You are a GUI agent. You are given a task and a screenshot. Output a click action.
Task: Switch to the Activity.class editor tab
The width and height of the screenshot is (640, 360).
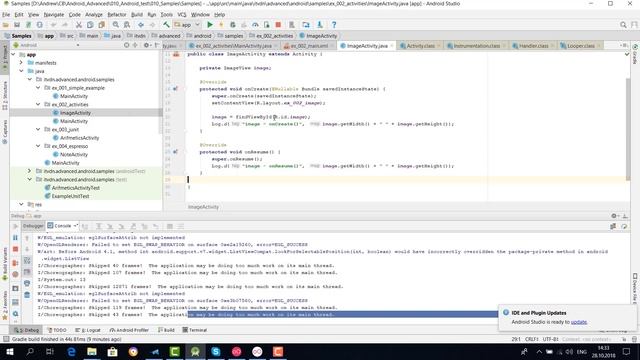pos(420,46)
